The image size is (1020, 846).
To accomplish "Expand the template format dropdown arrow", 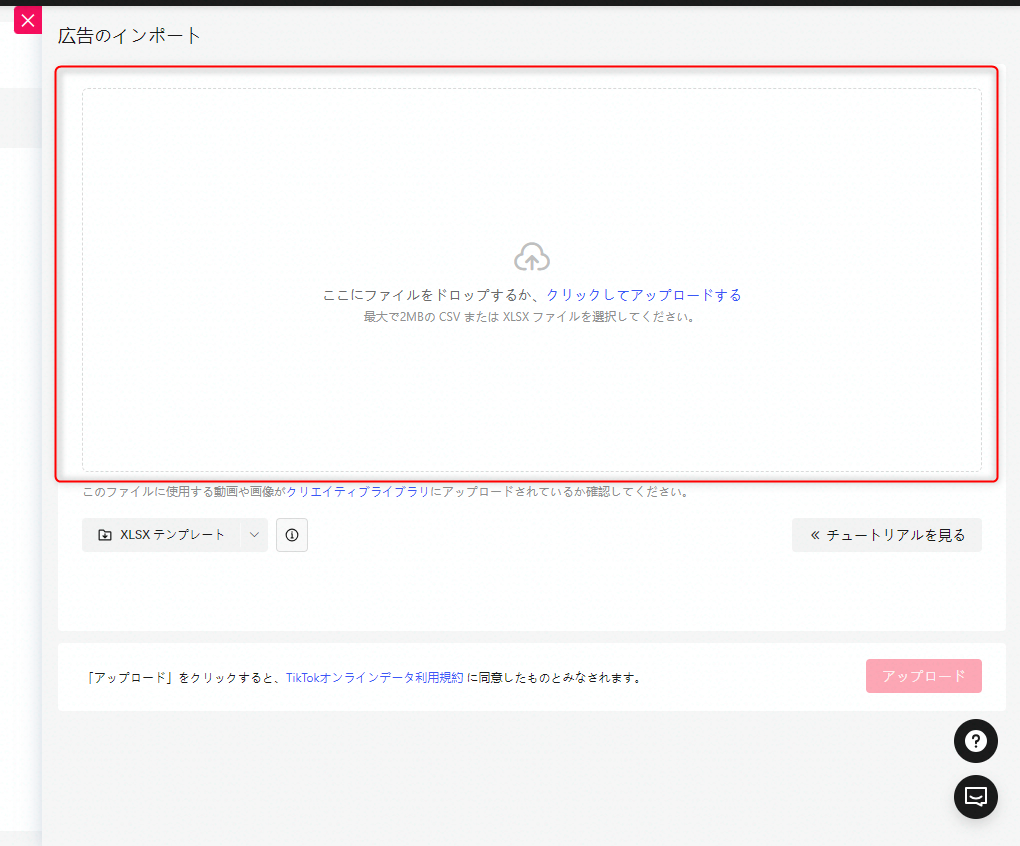I will click(254, 535).
